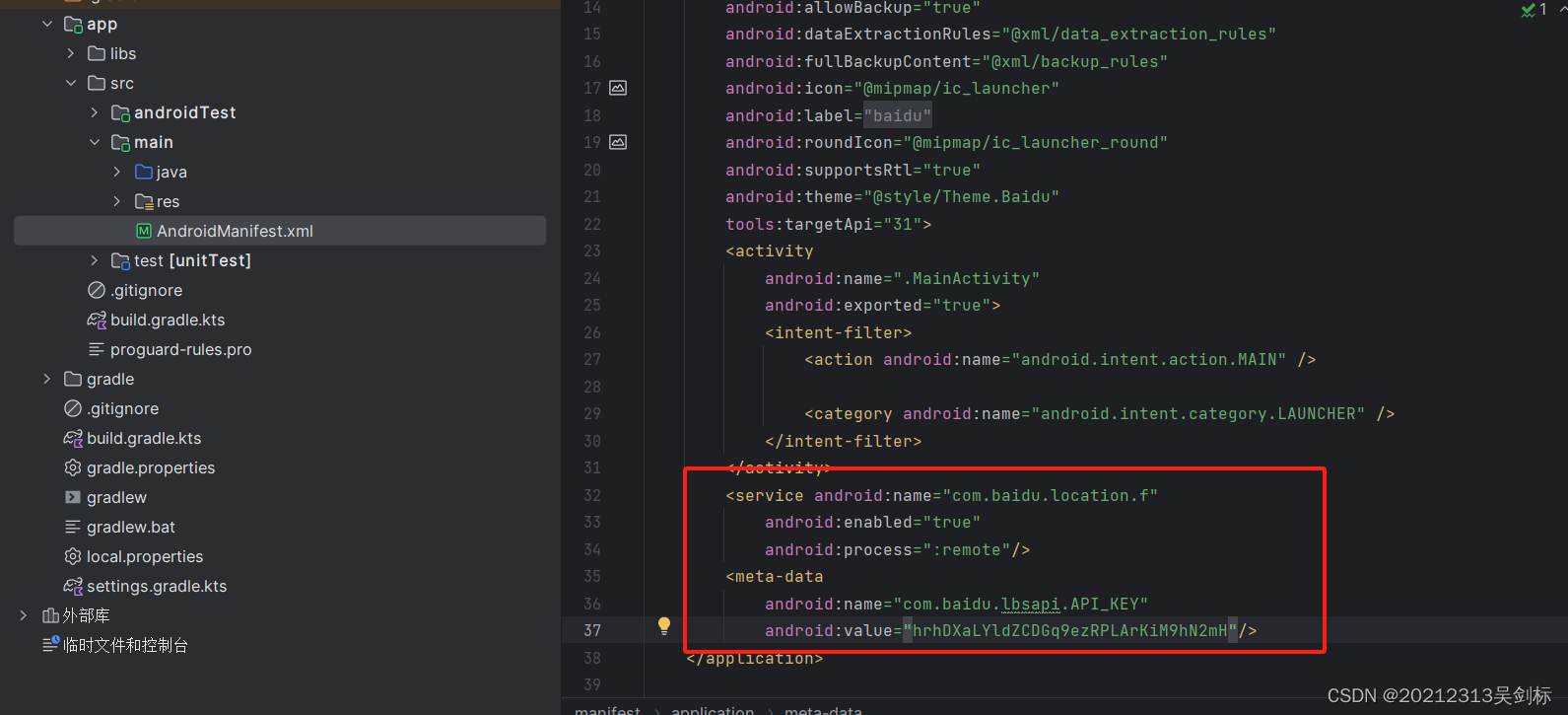Click line number 32 in gutter
Viewport: 1568px width, 715px height.
591,495
